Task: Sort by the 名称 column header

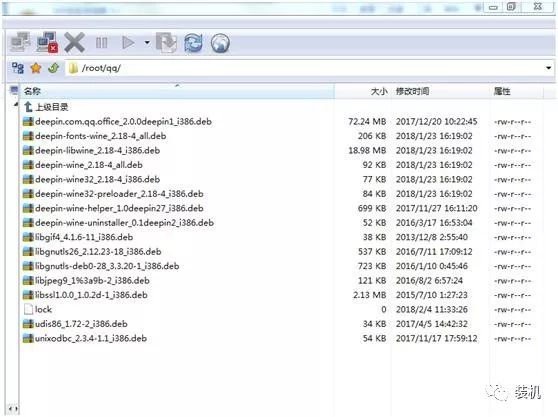Action: click(x=177, y=91)
